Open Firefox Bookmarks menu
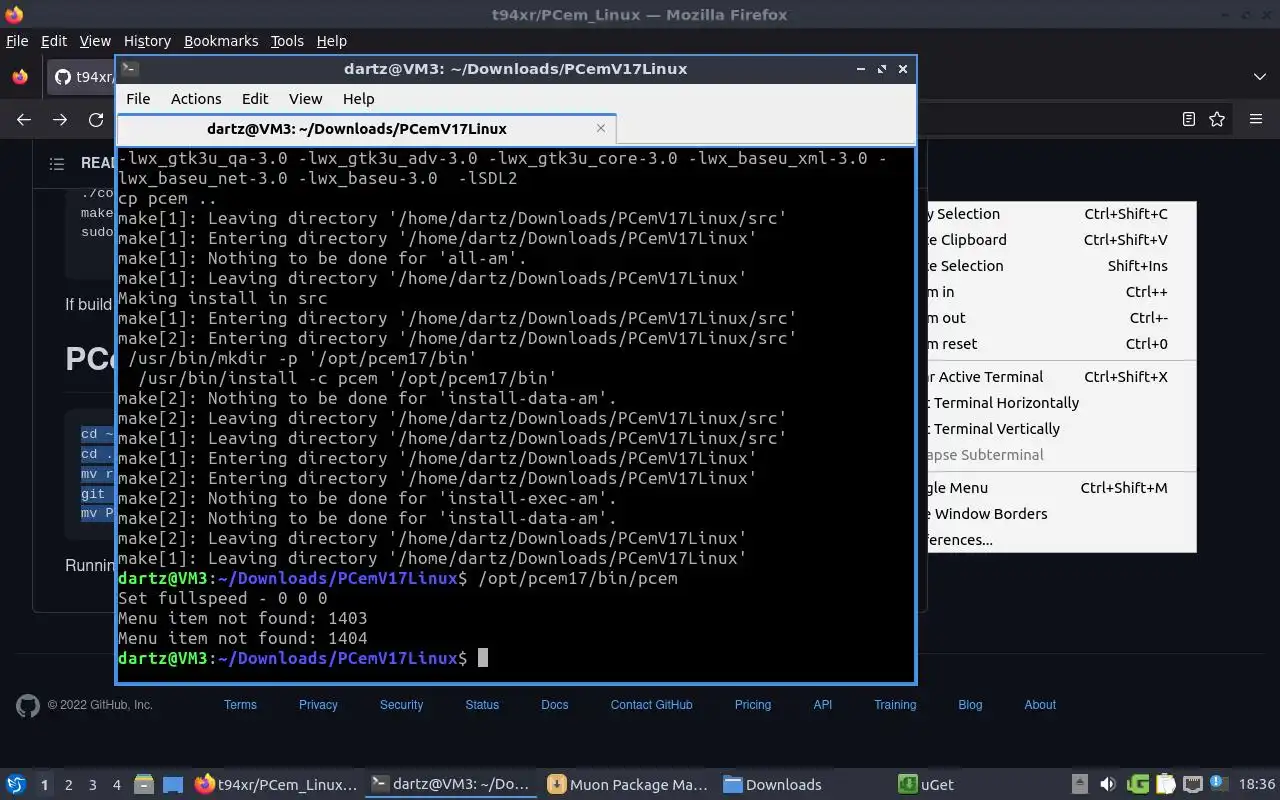The width and height of the screenshot is (1280, 800). tap(221, 41)
